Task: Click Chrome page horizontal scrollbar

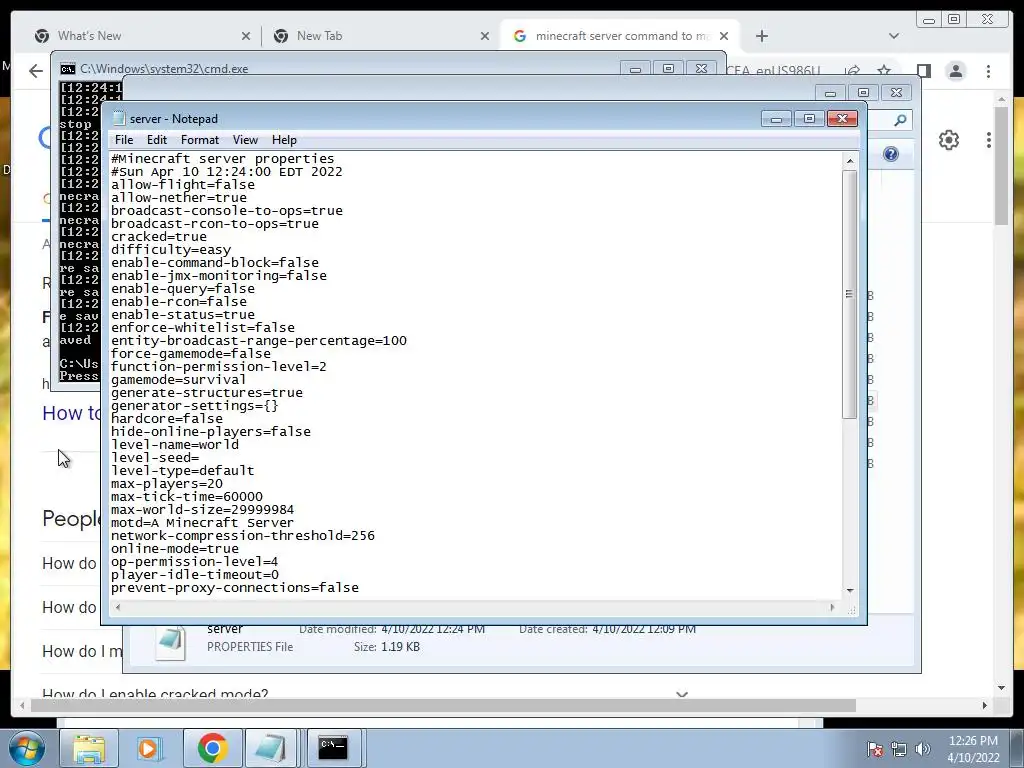Action: (x=443, y=705)
